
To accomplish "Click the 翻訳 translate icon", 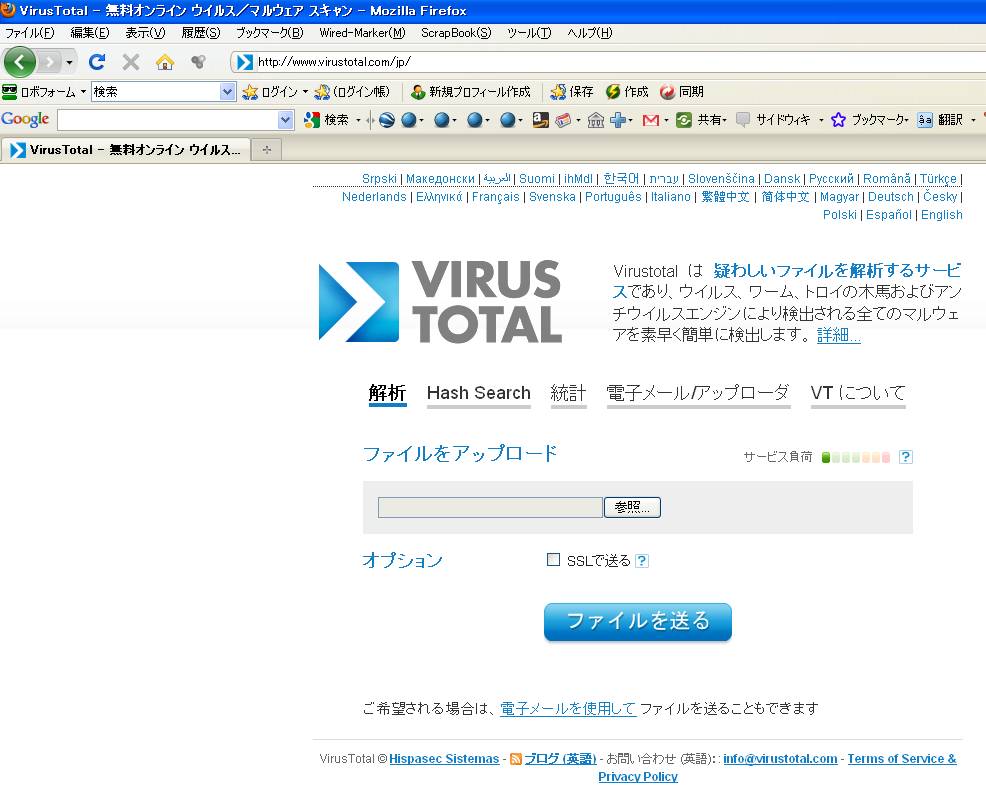I will point(924,119).
